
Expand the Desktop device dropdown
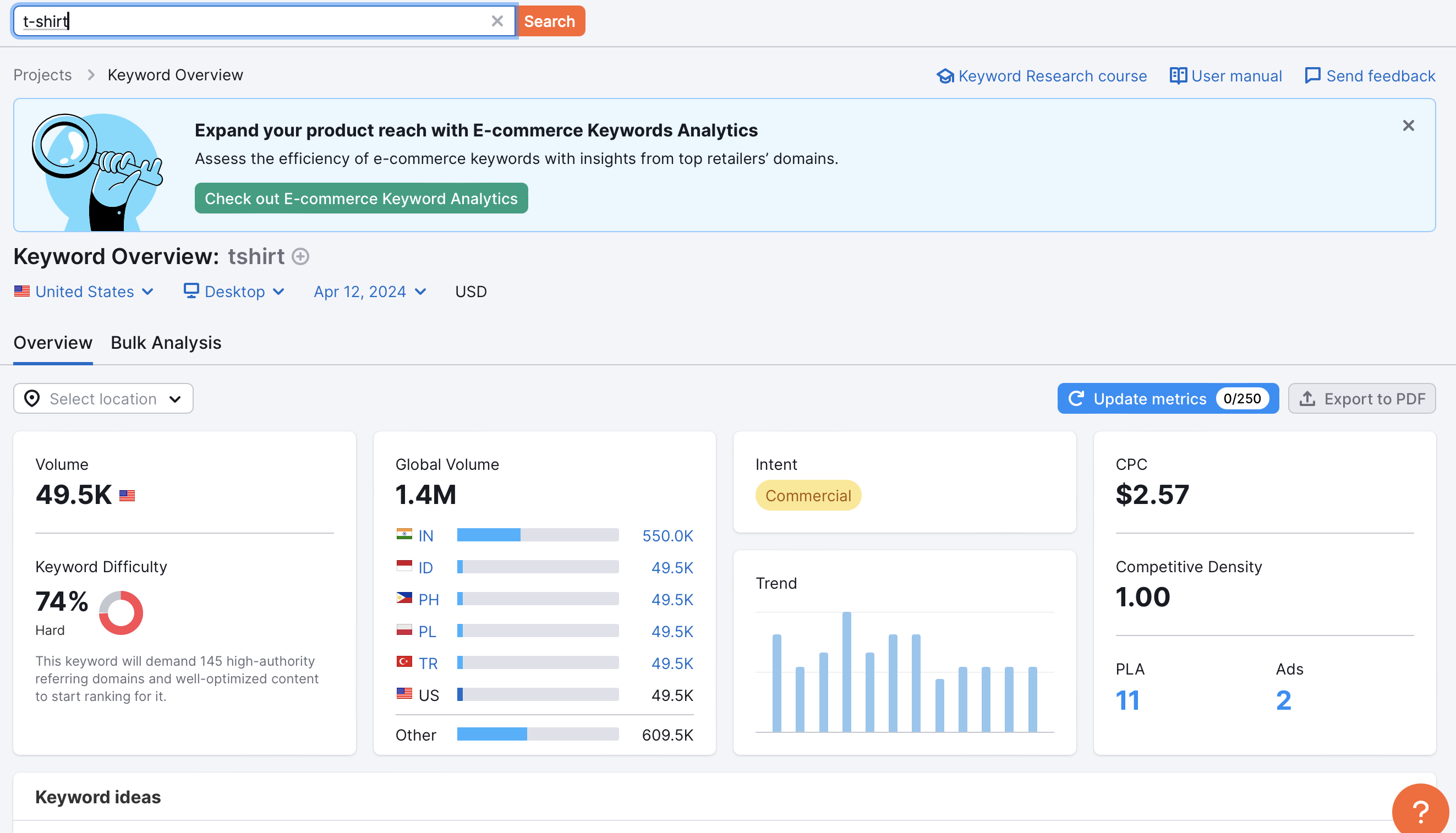click(x=234, y=292)
